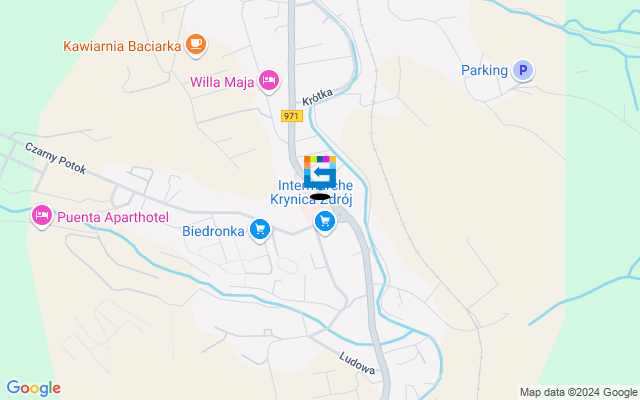This screenshot has height=400, width=640.
Task: Click the Puenta Aparthotel bed pin
Action: point(42,215)
